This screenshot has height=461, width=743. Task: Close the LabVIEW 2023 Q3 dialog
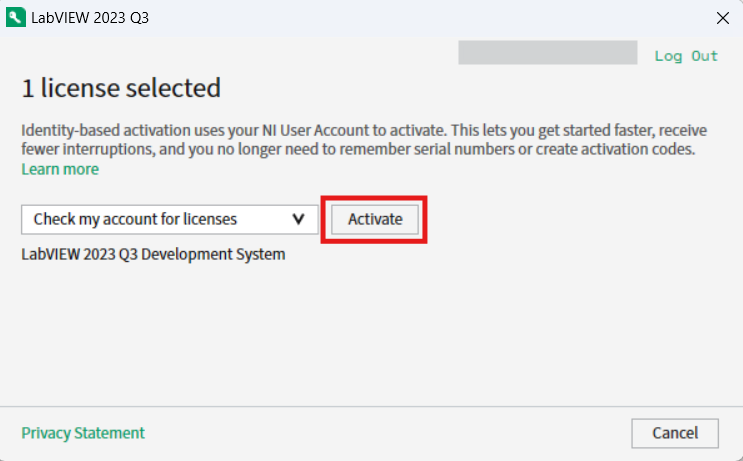coord(723,18)
